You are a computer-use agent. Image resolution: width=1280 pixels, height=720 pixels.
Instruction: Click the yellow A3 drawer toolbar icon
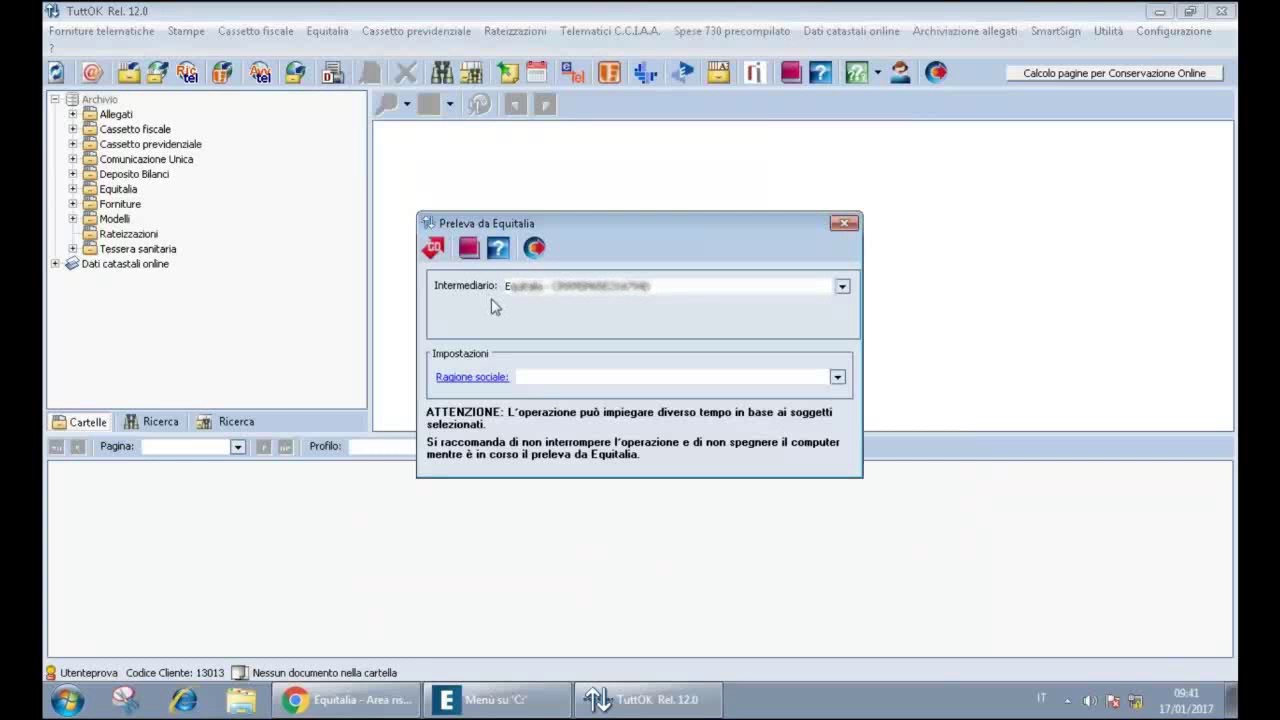point(718,72)
